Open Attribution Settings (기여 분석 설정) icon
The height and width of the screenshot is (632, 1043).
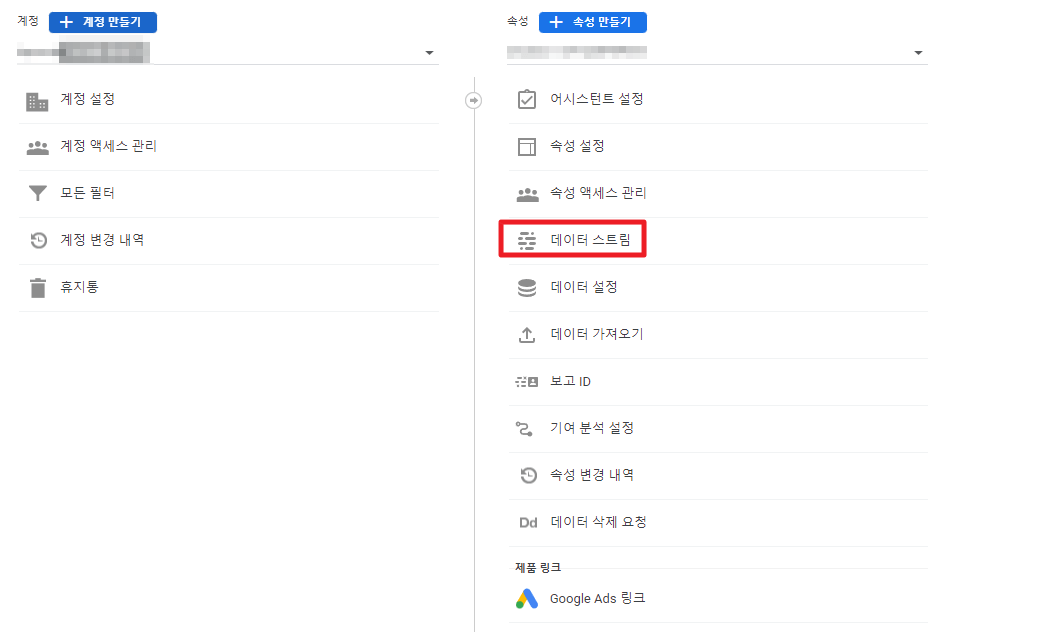[528, 428]
